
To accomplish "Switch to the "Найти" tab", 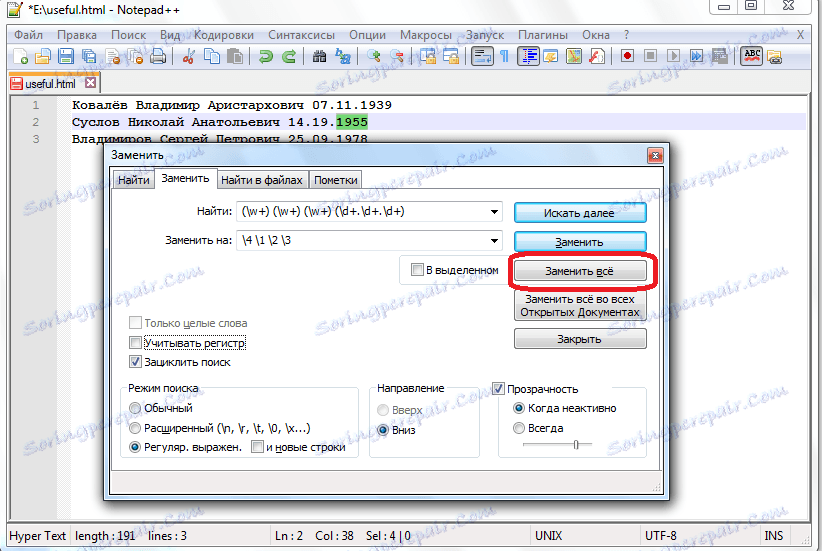I will (134, 180).
